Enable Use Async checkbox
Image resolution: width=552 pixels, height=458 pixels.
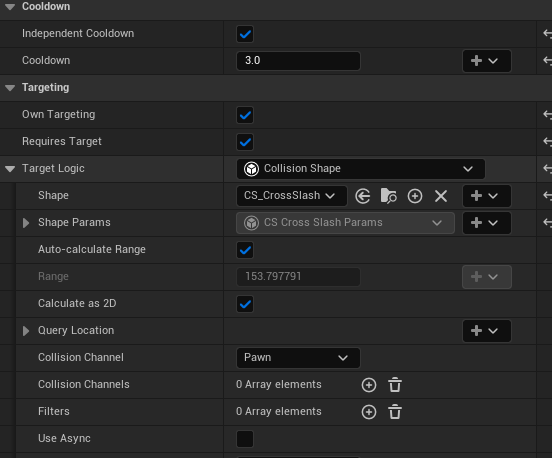[x=245, y=439]
